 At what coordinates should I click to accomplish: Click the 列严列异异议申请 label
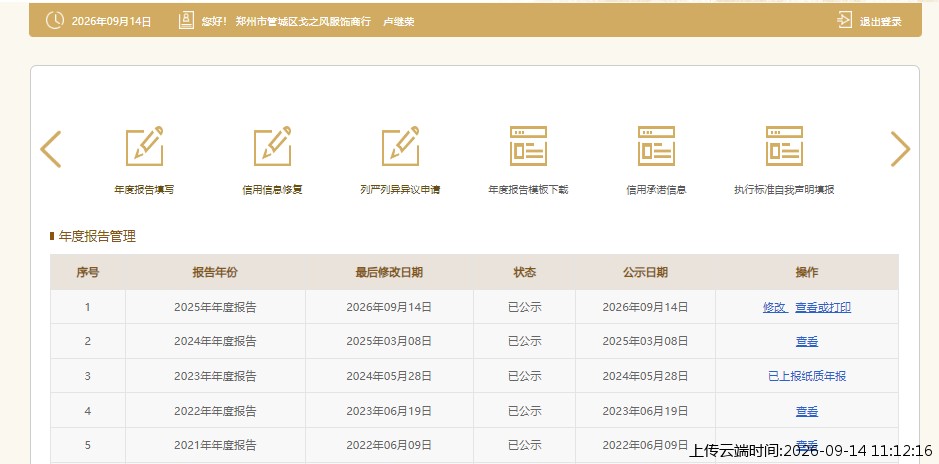[x=400, y=190]
